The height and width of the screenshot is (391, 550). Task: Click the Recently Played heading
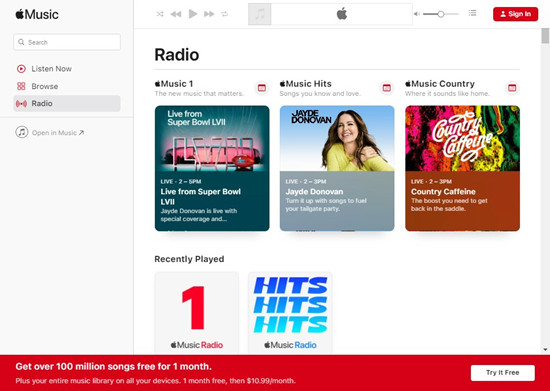pyautogui.click(x=189, y=259)
